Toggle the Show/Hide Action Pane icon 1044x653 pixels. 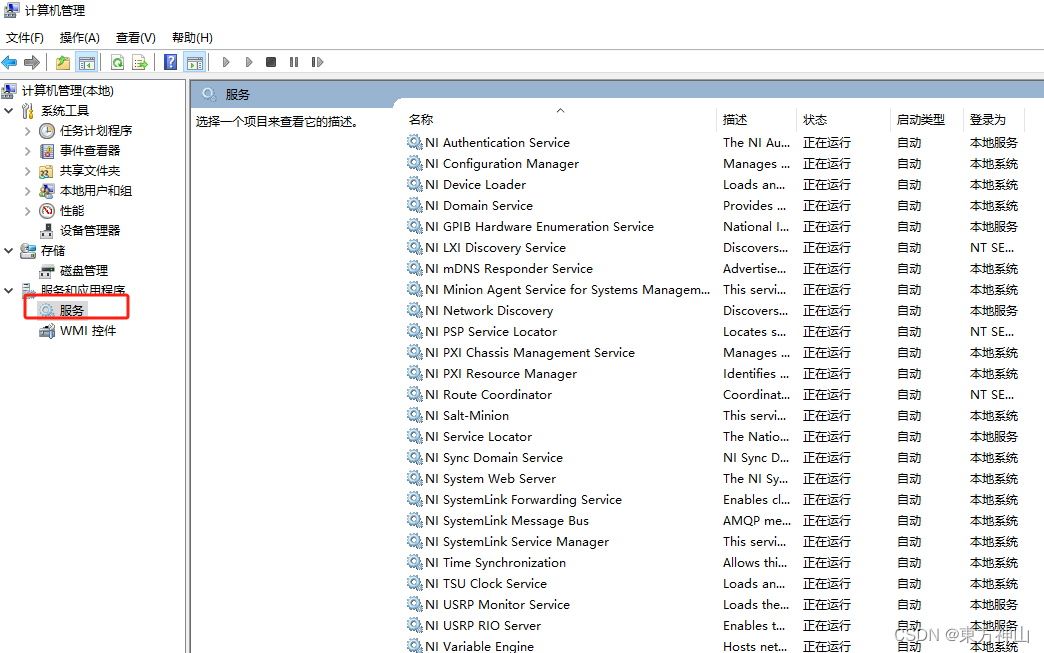point(194,63)
